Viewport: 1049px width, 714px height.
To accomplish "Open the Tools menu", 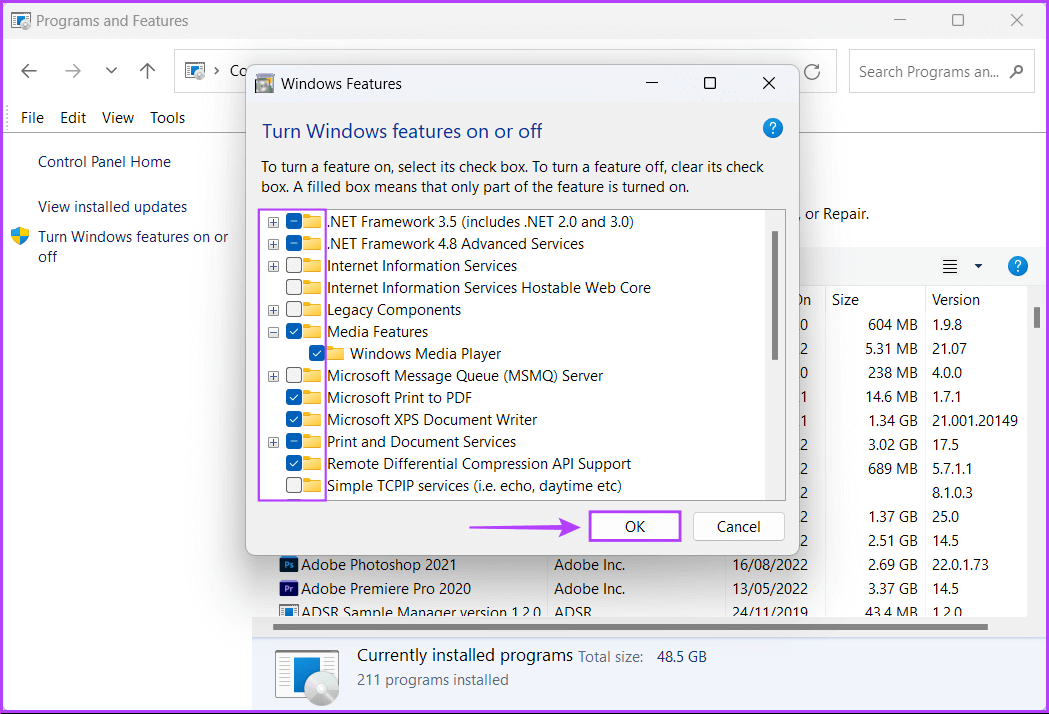I will pos(167,118).
